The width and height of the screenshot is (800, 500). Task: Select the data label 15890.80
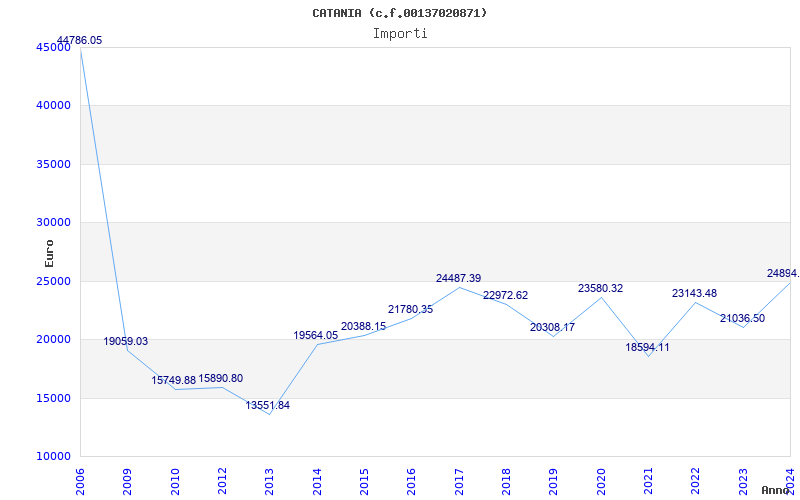click(220, 379)
